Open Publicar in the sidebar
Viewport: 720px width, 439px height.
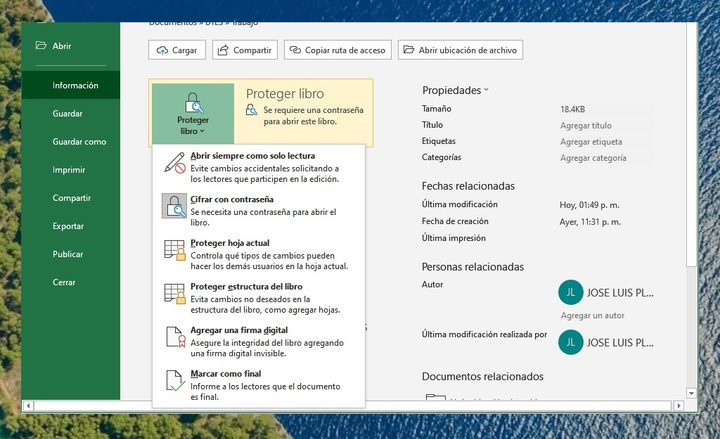pos(71,253)
